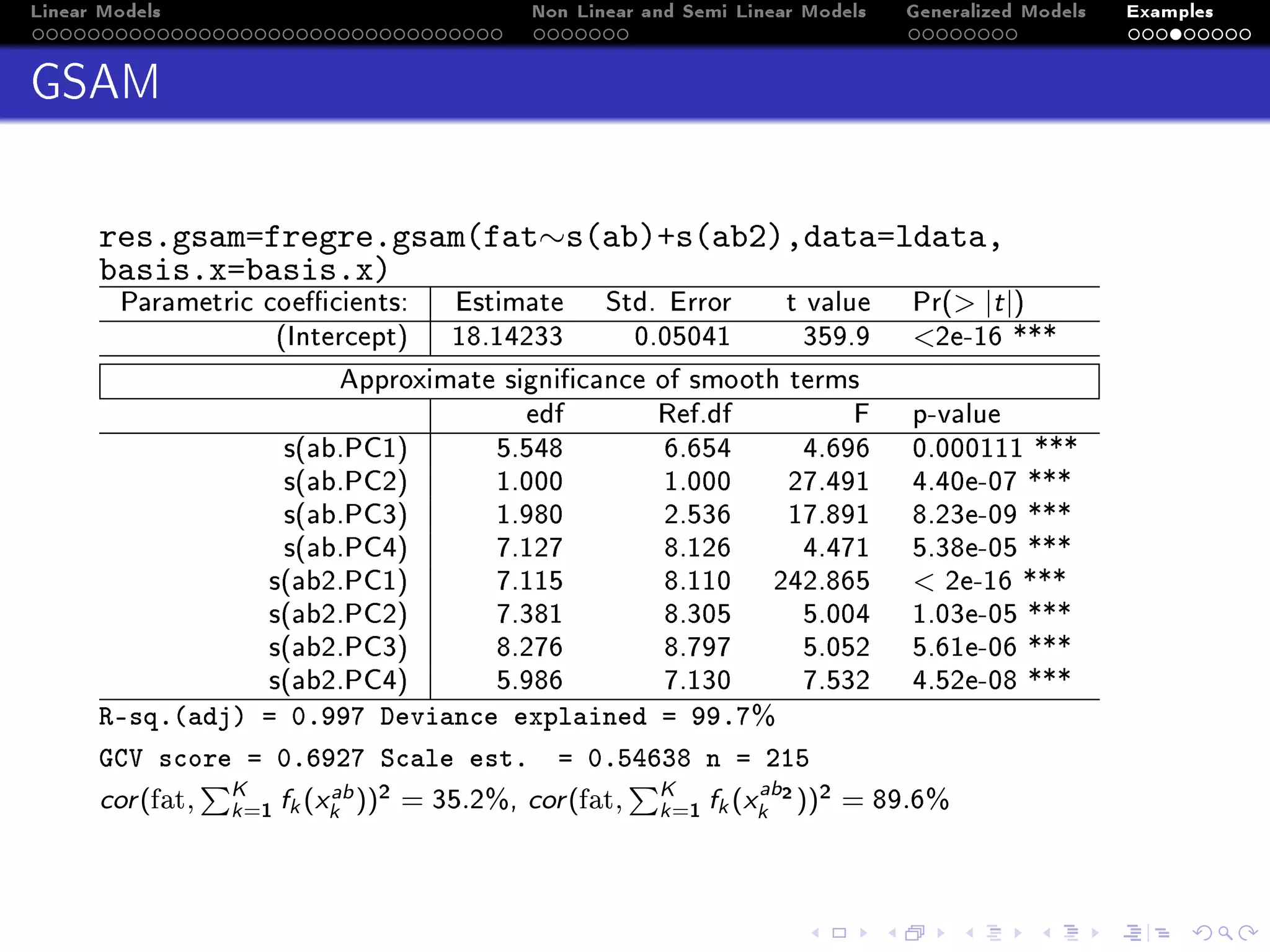The height and width of the screenshot is (952, 1270).
Task: Click the s(ab.PC1) row label
Action: click(x=345, y=448)
